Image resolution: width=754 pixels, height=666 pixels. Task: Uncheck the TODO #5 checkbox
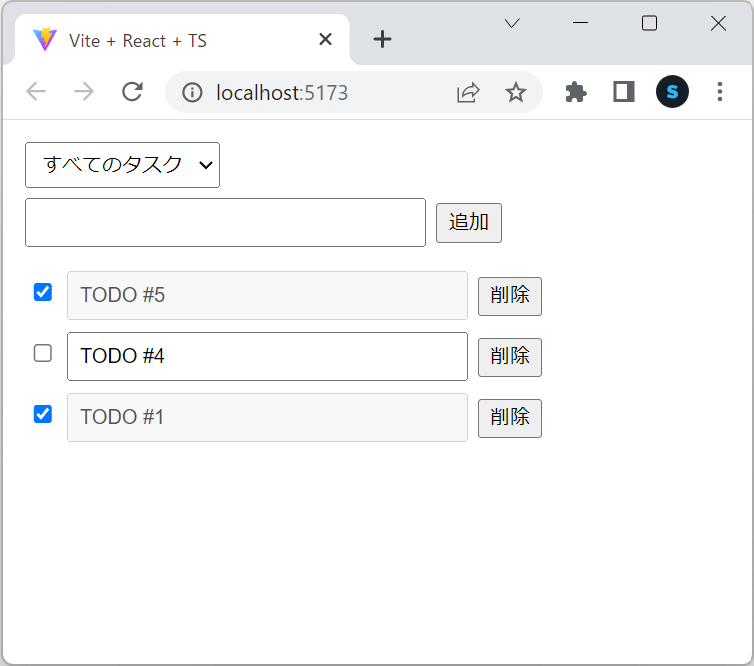(43, 292)
